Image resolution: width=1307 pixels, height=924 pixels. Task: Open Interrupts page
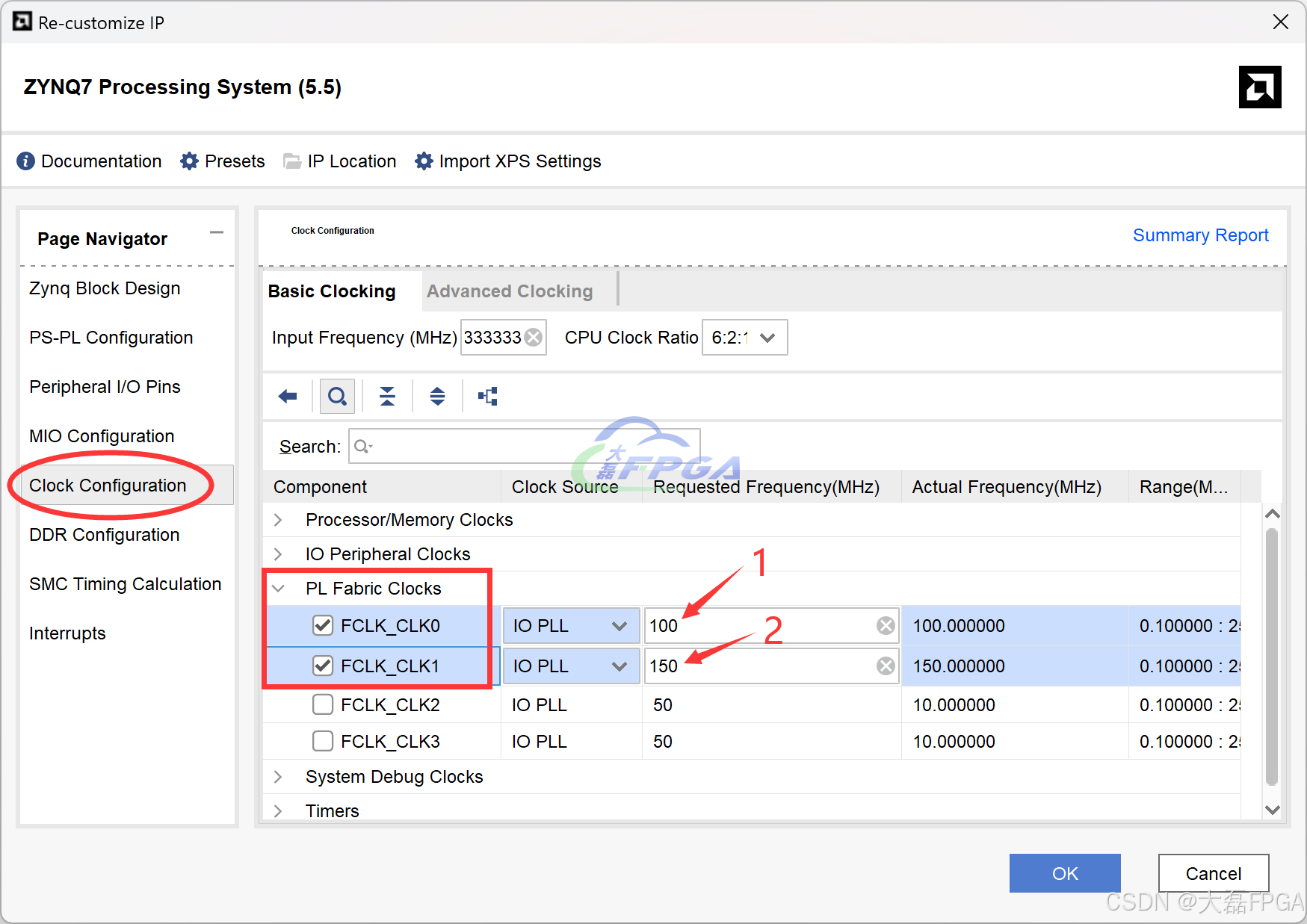pyautogui.click(x=67, y=633)
